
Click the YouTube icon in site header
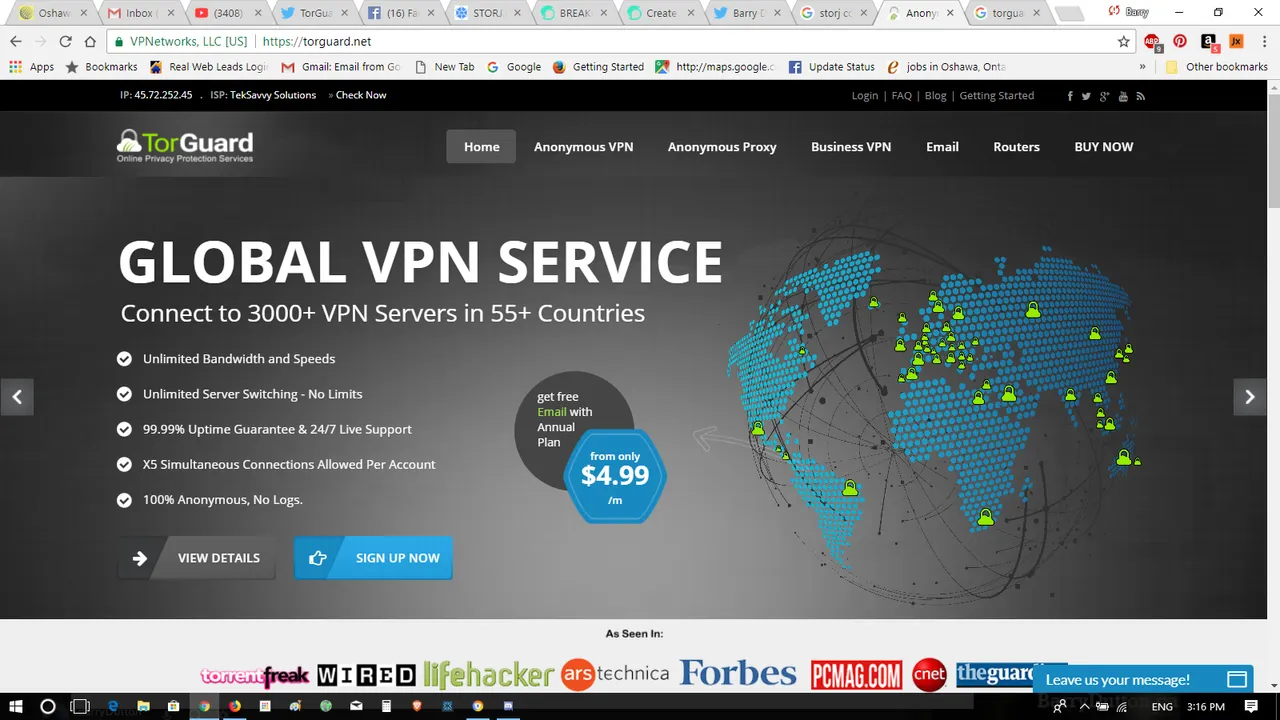pyautogui.click(x=1123, y=96)
